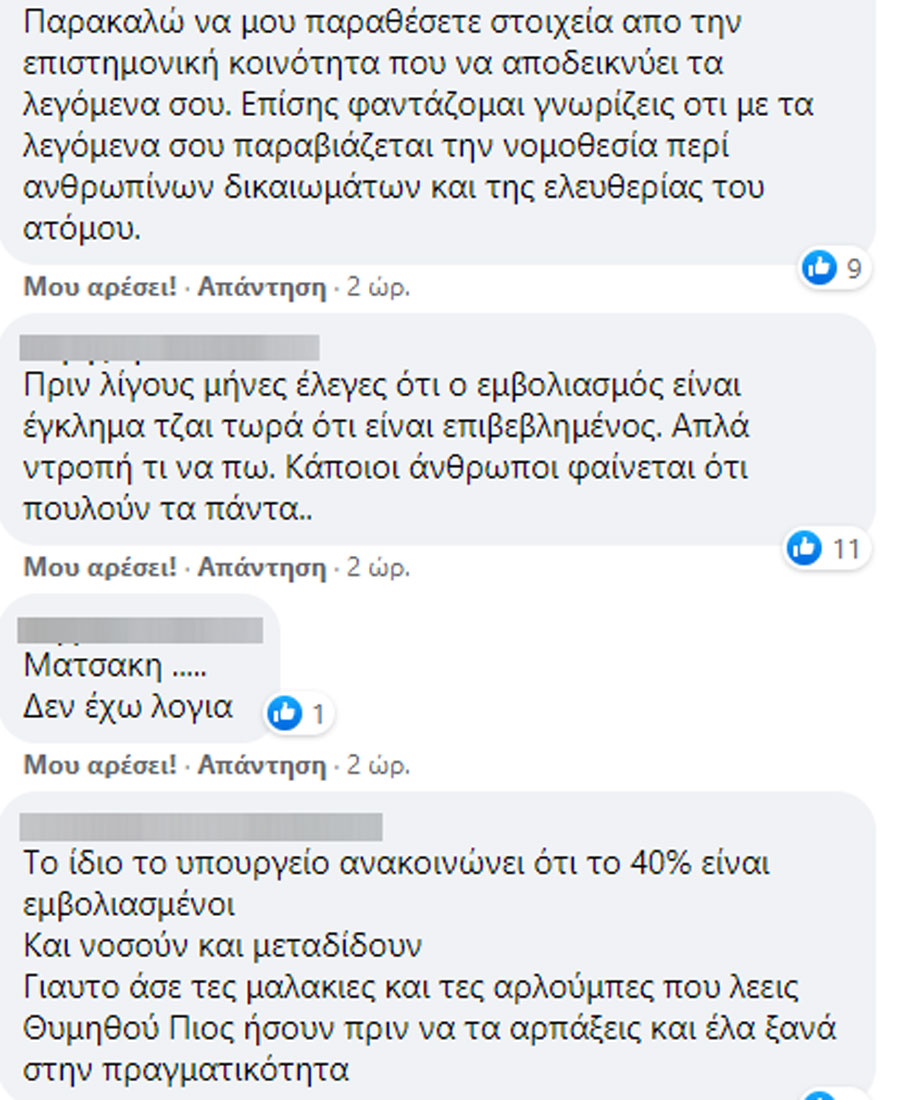The image size is (900, 1100).
Task: Reply to the comment about ανθρωπίνων δικαιωμάτων
Action: pyautogui.click(x=262, y=287)
